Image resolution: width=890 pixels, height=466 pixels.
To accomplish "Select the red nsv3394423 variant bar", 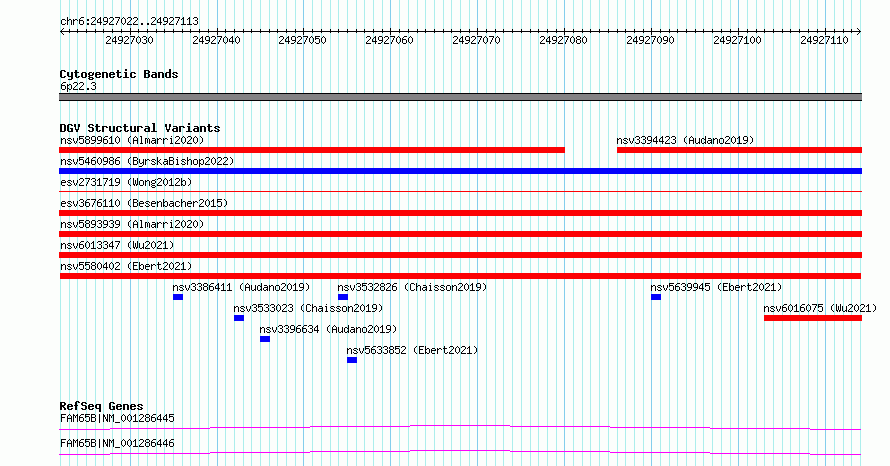I will tap(740, 150).
